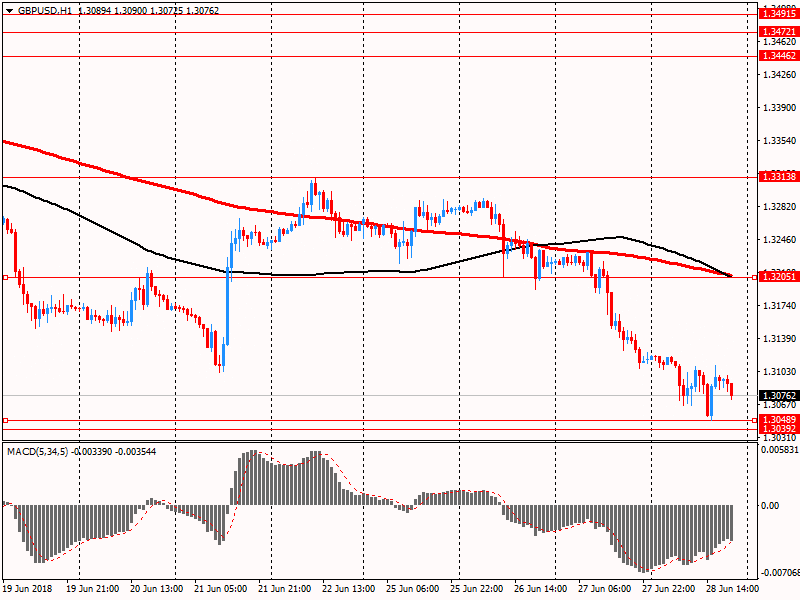Select the 1.34260 price scale value
This screenshot has height=600, width=800.
pyautogui.click(x=779, y=75)
